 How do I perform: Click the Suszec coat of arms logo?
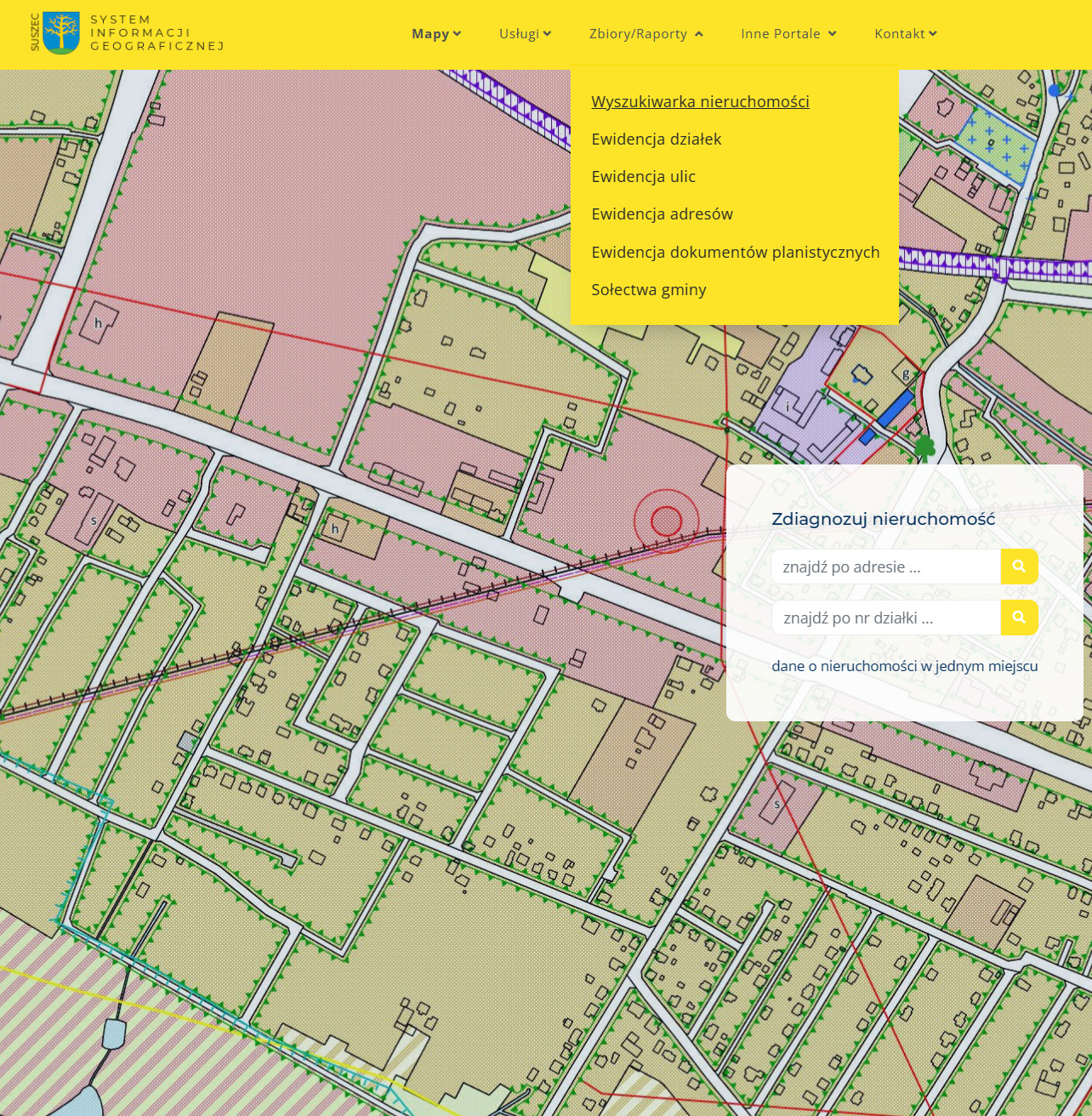[60, 33]
